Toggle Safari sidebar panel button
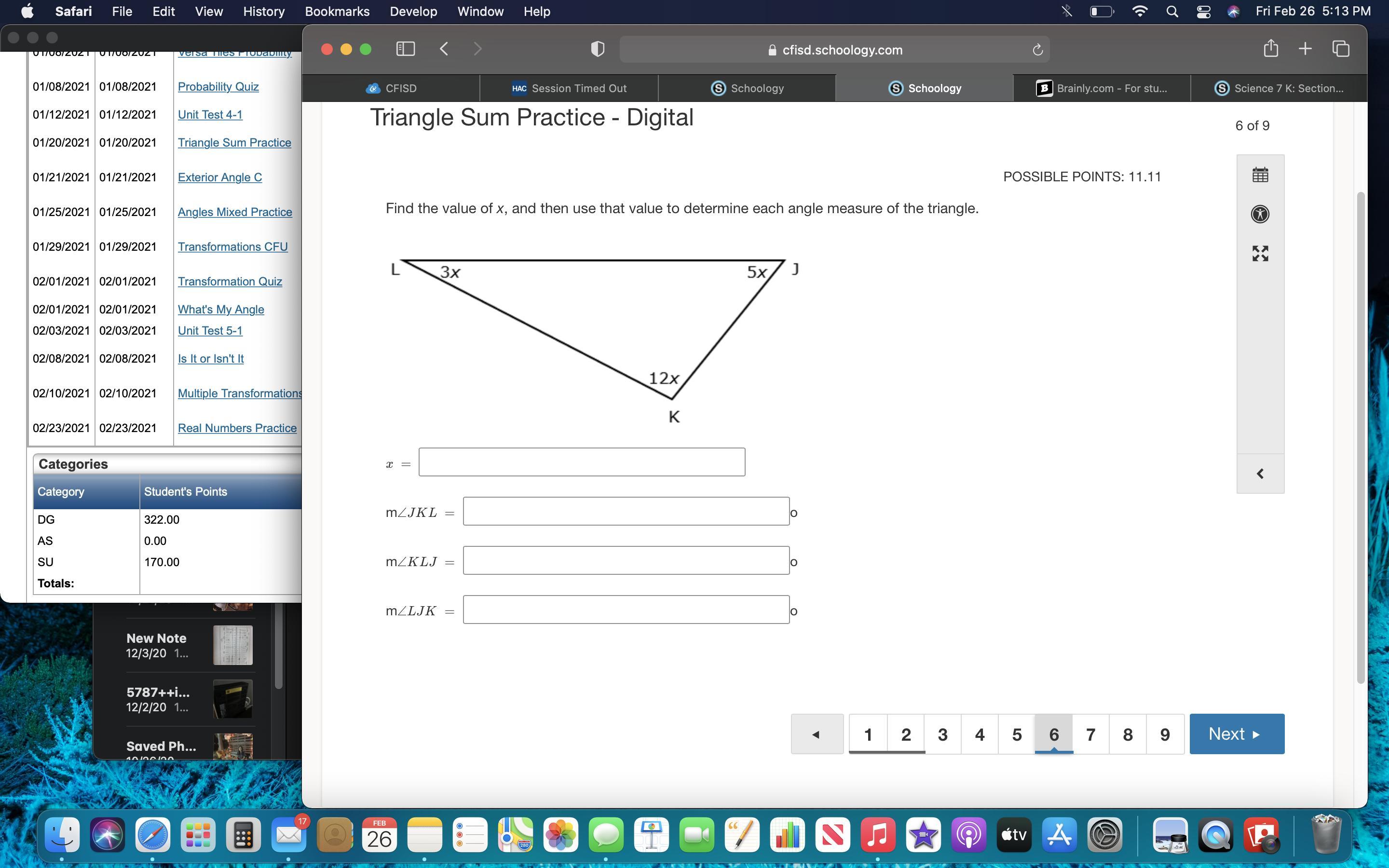This screenshot has height=868, width=1389. tap(405, 49)
